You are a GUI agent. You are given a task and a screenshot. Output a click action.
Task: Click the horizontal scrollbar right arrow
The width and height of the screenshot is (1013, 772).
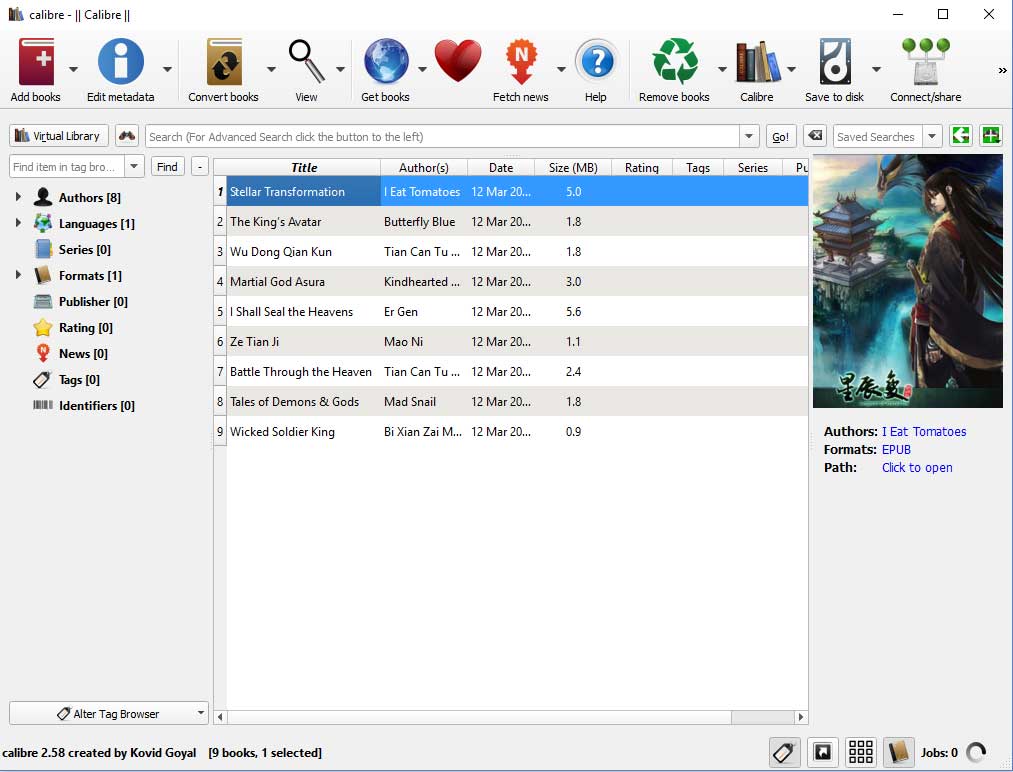(x=801, y=716)
